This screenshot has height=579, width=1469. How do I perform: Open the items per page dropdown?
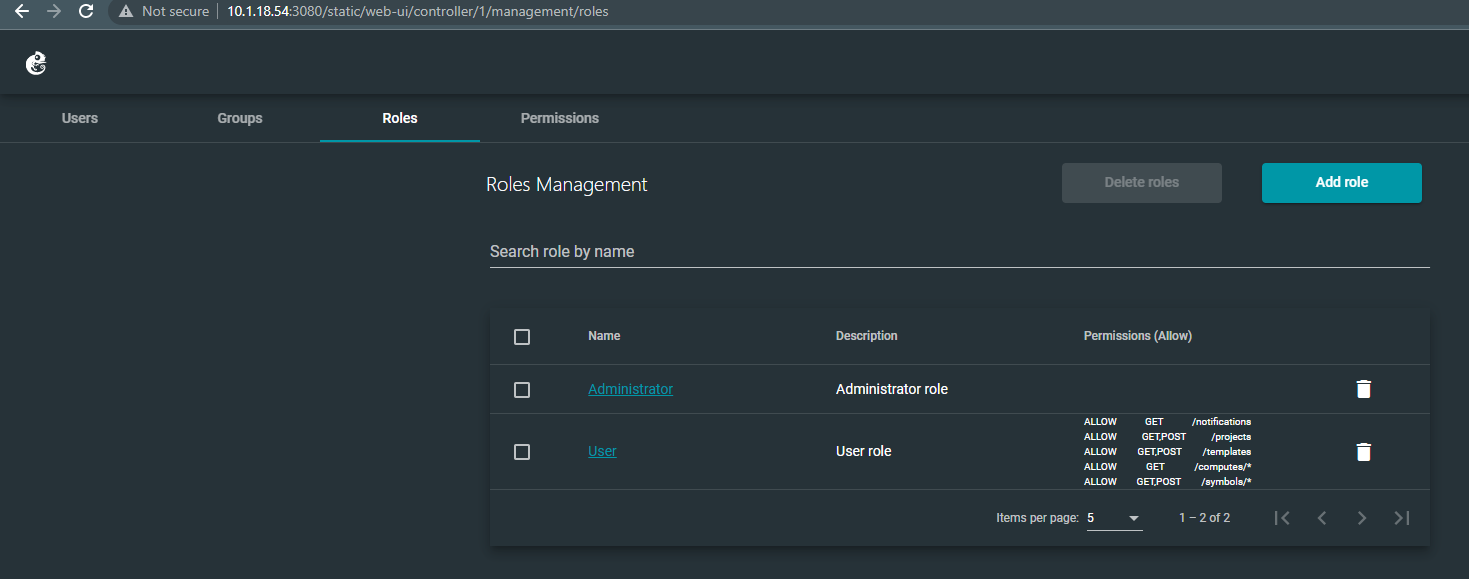coord(1113,517)
